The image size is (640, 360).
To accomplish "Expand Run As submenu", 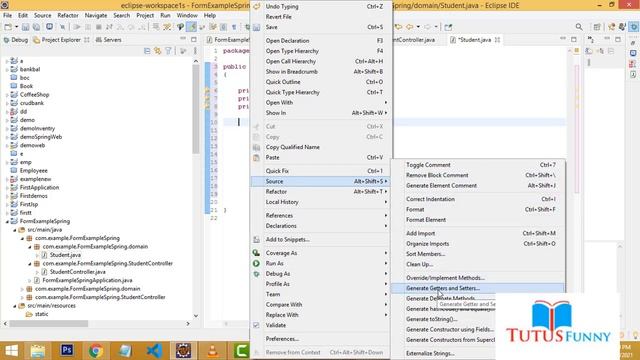I will pyautogui.click(x=320, y=263).
